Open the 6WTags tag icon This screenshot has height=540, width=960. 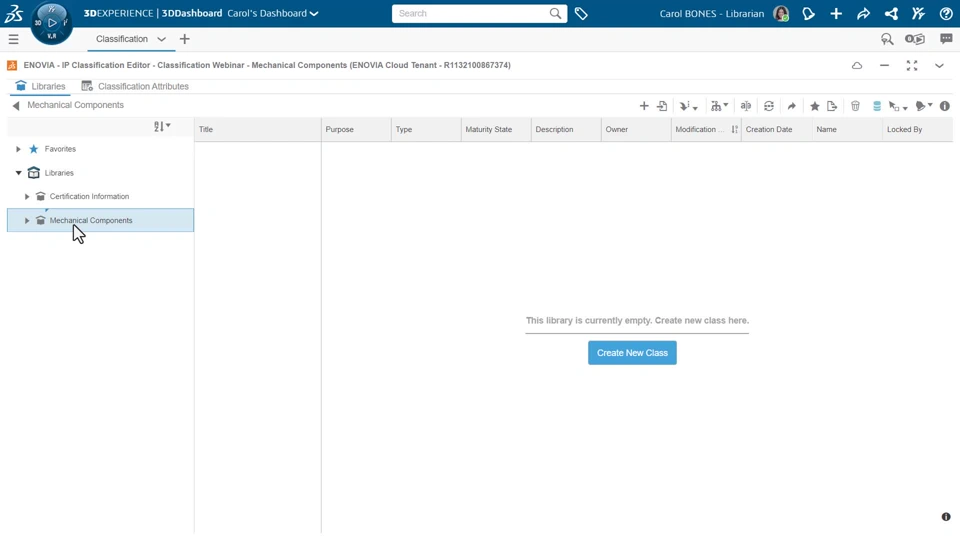click(x=581, y=13)
